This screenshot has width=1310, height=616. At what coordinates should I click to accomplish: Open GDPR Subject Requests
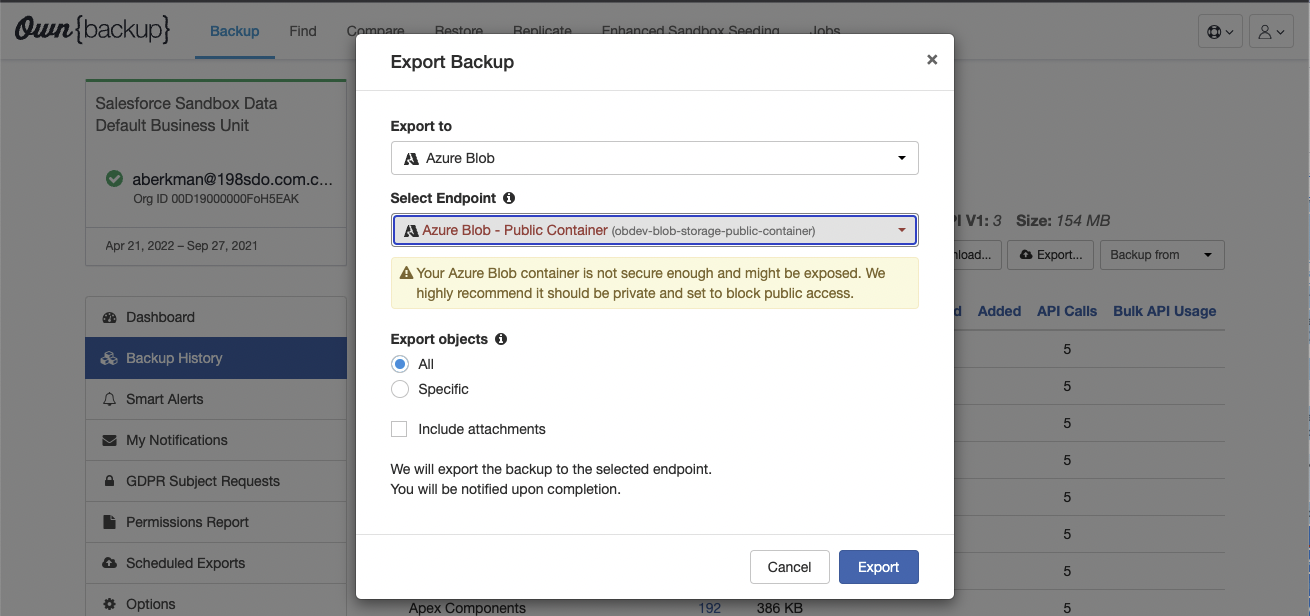tap(216, 481)
